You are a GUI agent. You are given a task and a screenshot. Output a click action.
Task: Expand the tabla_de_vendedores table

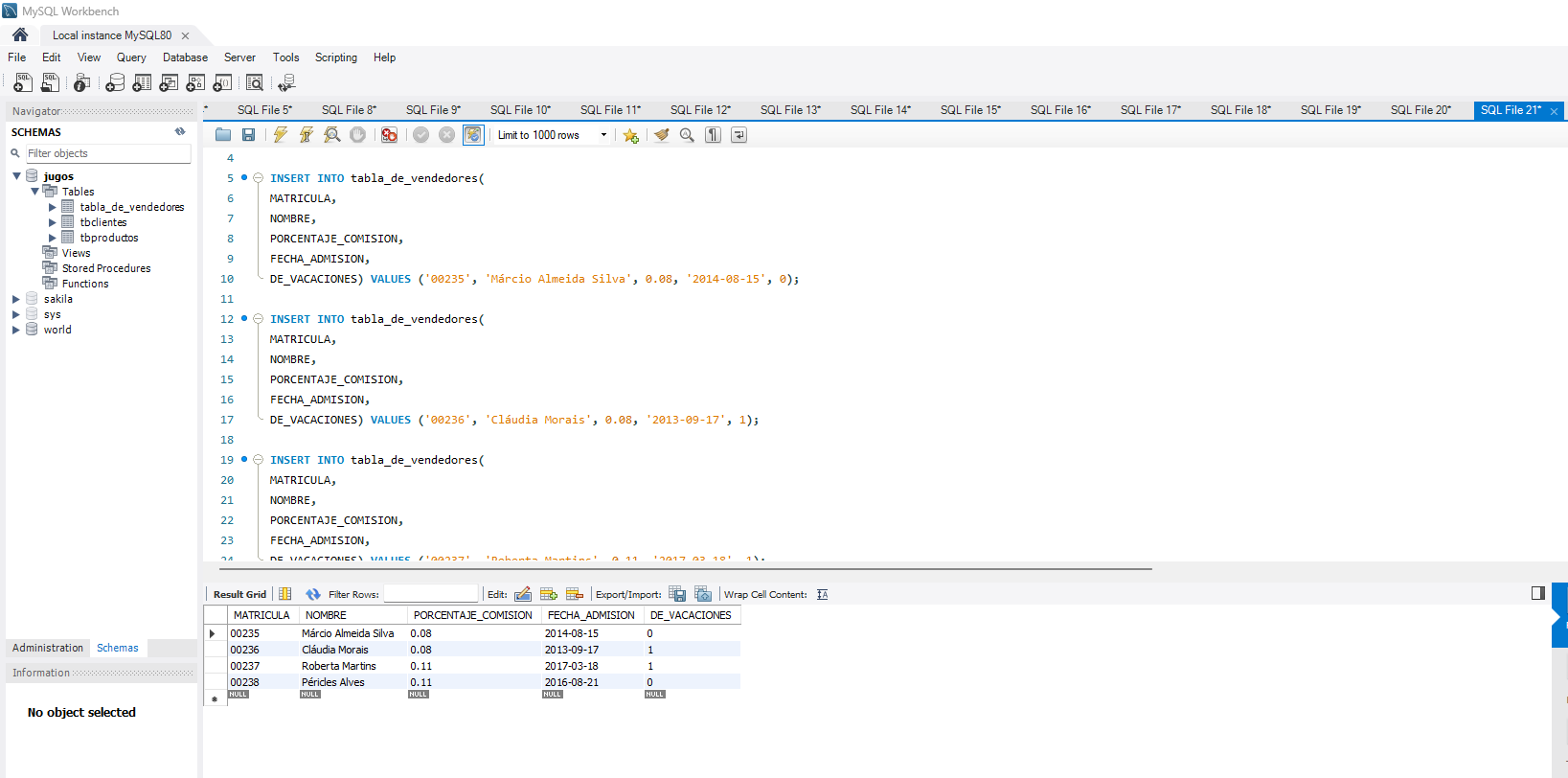(53, 207)
